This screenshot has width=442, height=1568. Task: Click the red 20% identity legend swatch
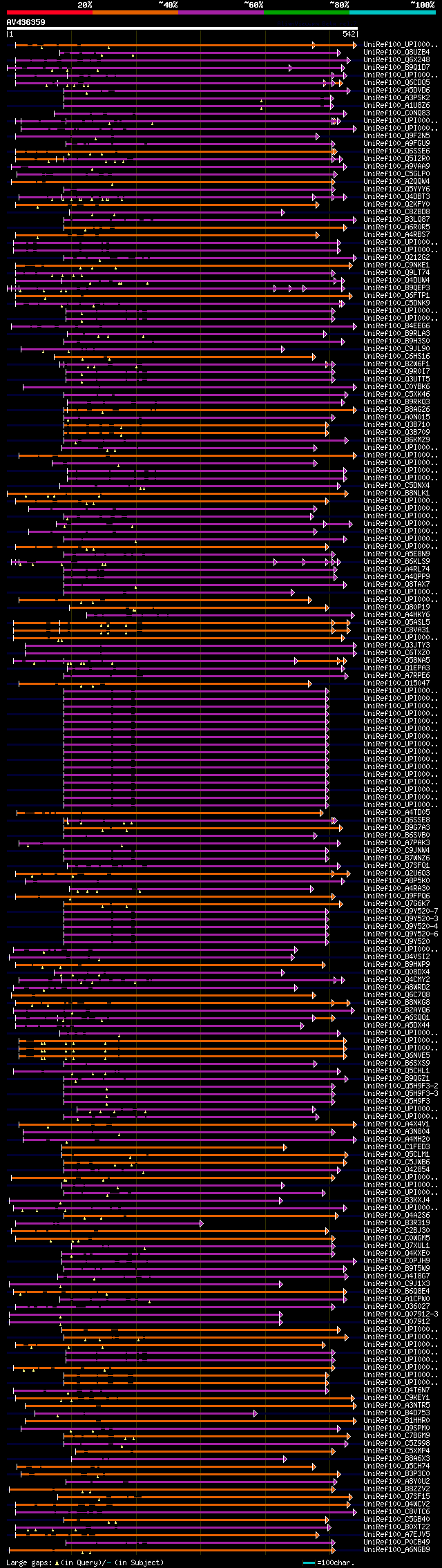pyautogui.click(x=49, y=12)
